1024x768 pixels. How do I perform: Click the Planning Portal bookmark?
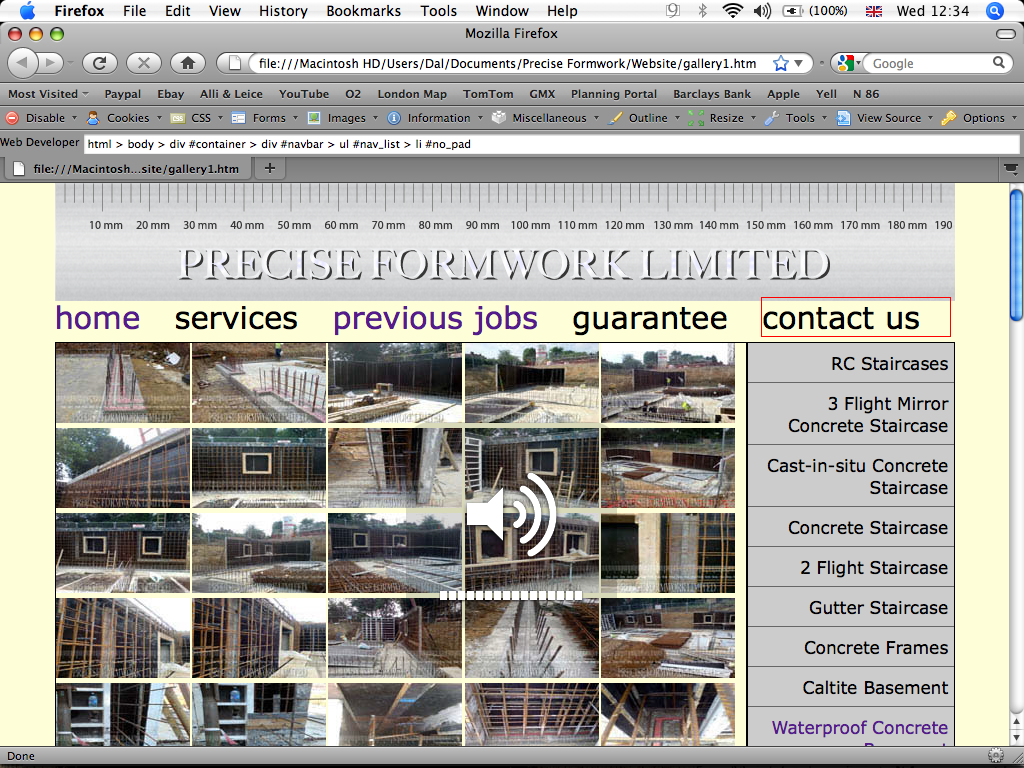click(x=614, y=94)
